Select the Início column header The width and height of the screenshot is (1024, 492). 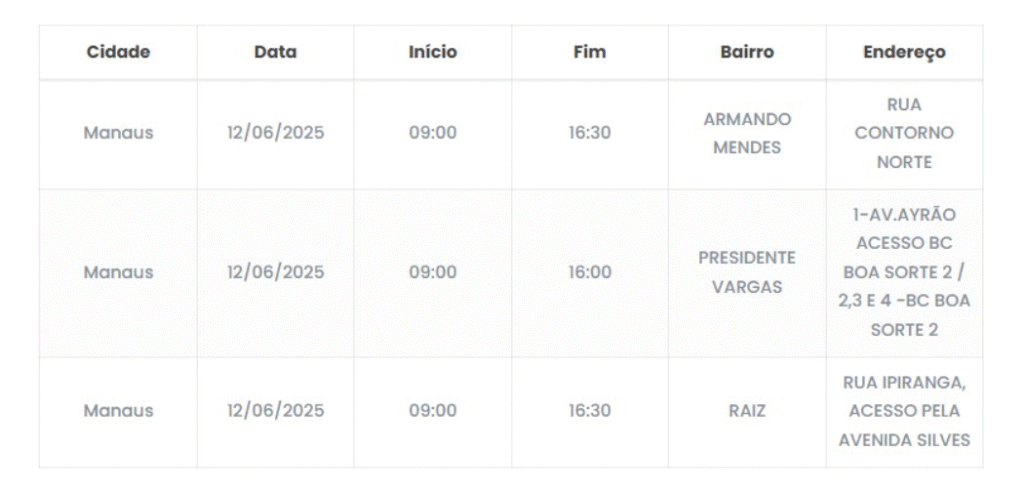tap(432, 52)
